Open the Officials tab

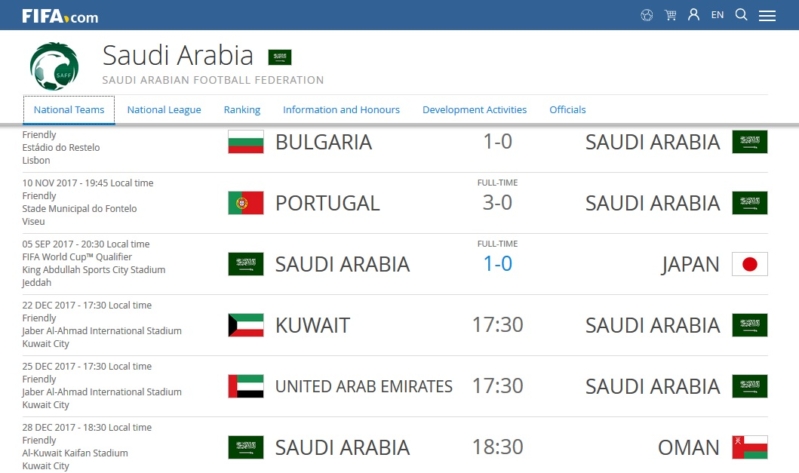568,110
